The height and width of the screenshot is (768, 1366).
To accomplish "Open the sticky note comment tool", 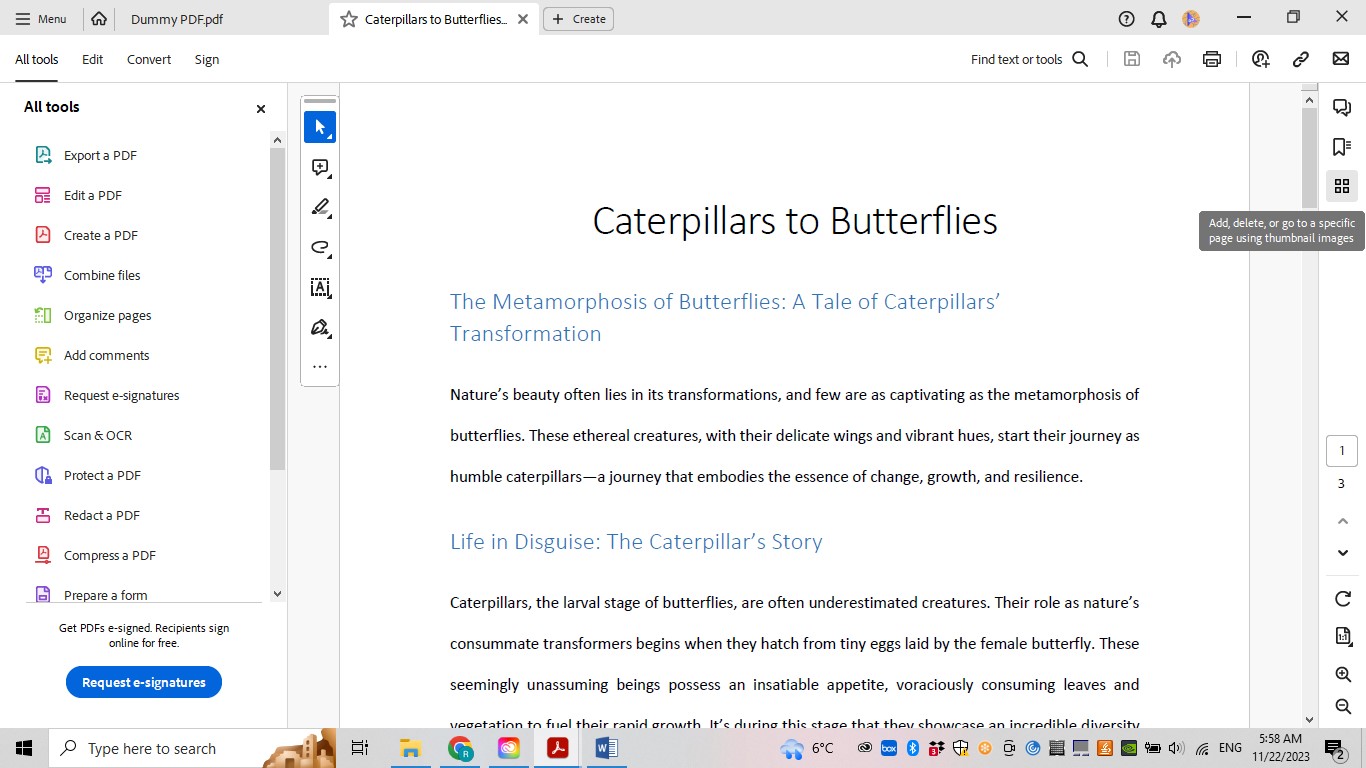I will (x=319, y=167).
